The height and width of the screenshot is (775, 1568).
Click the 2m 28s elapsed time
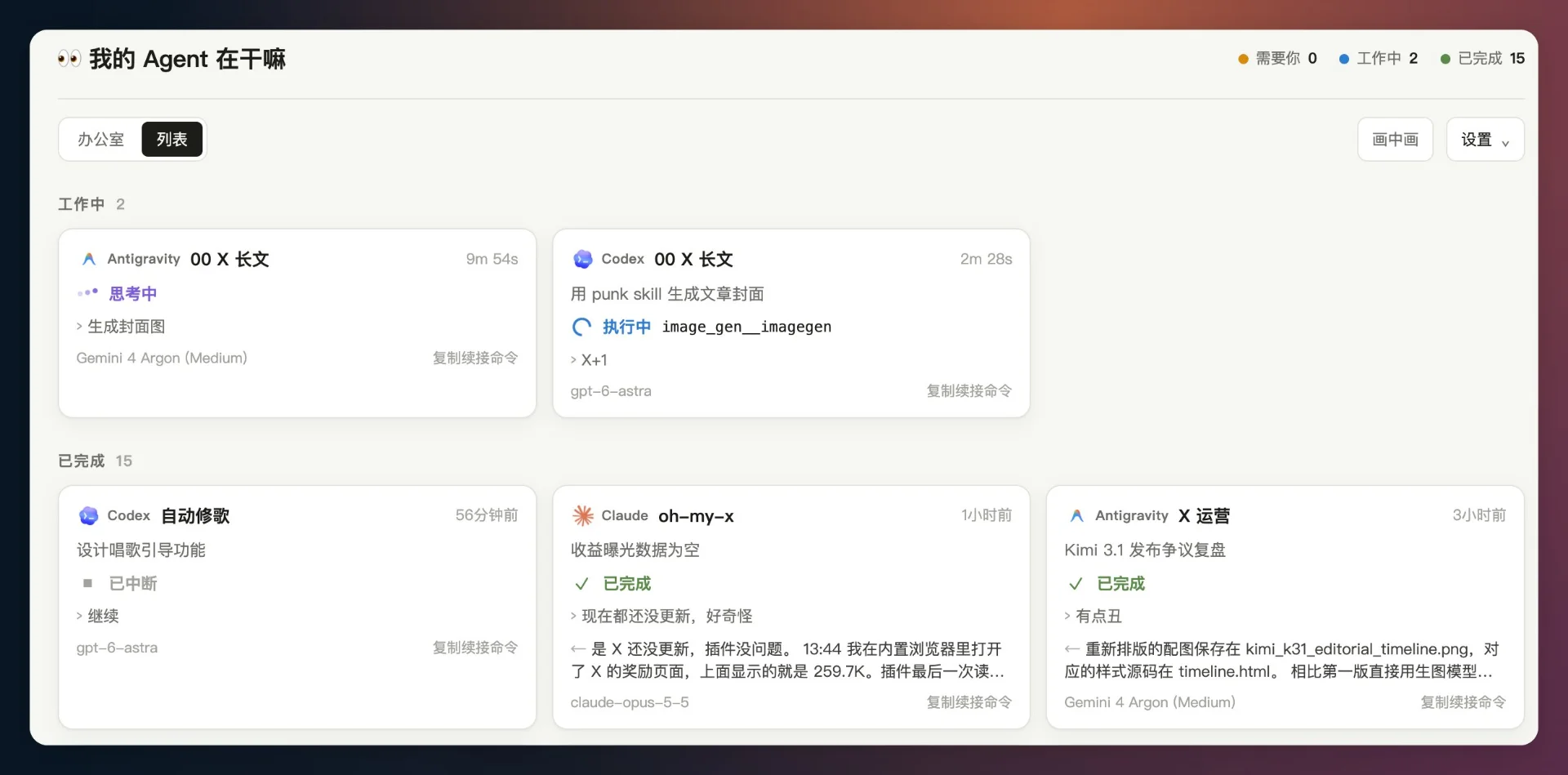point(986,259)
